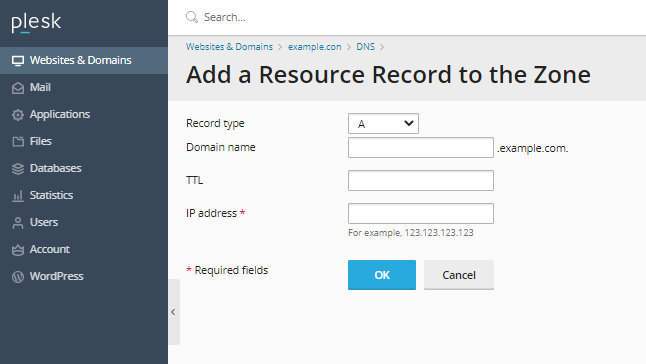Click the 'For example, 123.123.123.123' hint text
This screenshot has height=364, width=646.
point(411,233)
